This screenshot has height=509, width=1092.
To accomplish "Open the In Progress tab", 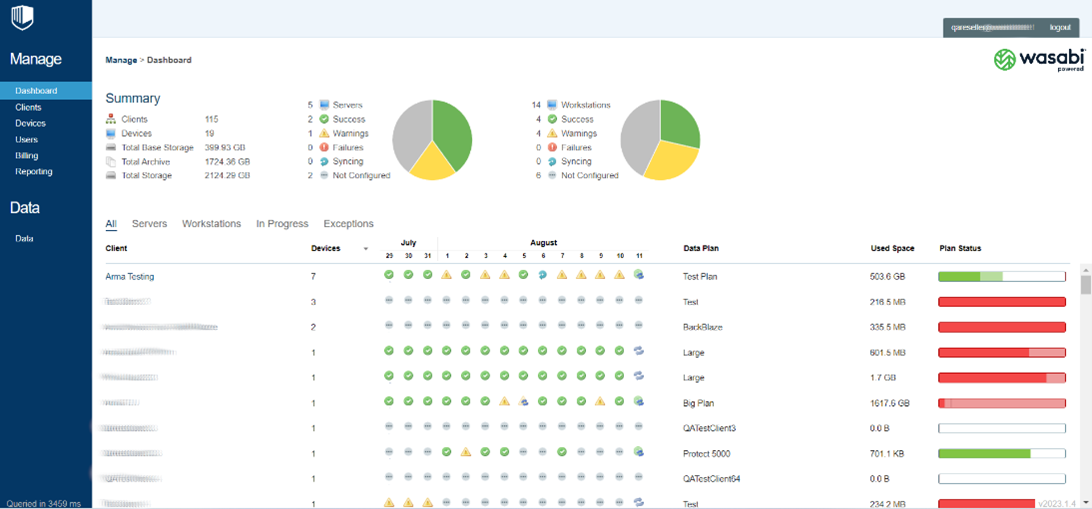I will tap(282, 224).
